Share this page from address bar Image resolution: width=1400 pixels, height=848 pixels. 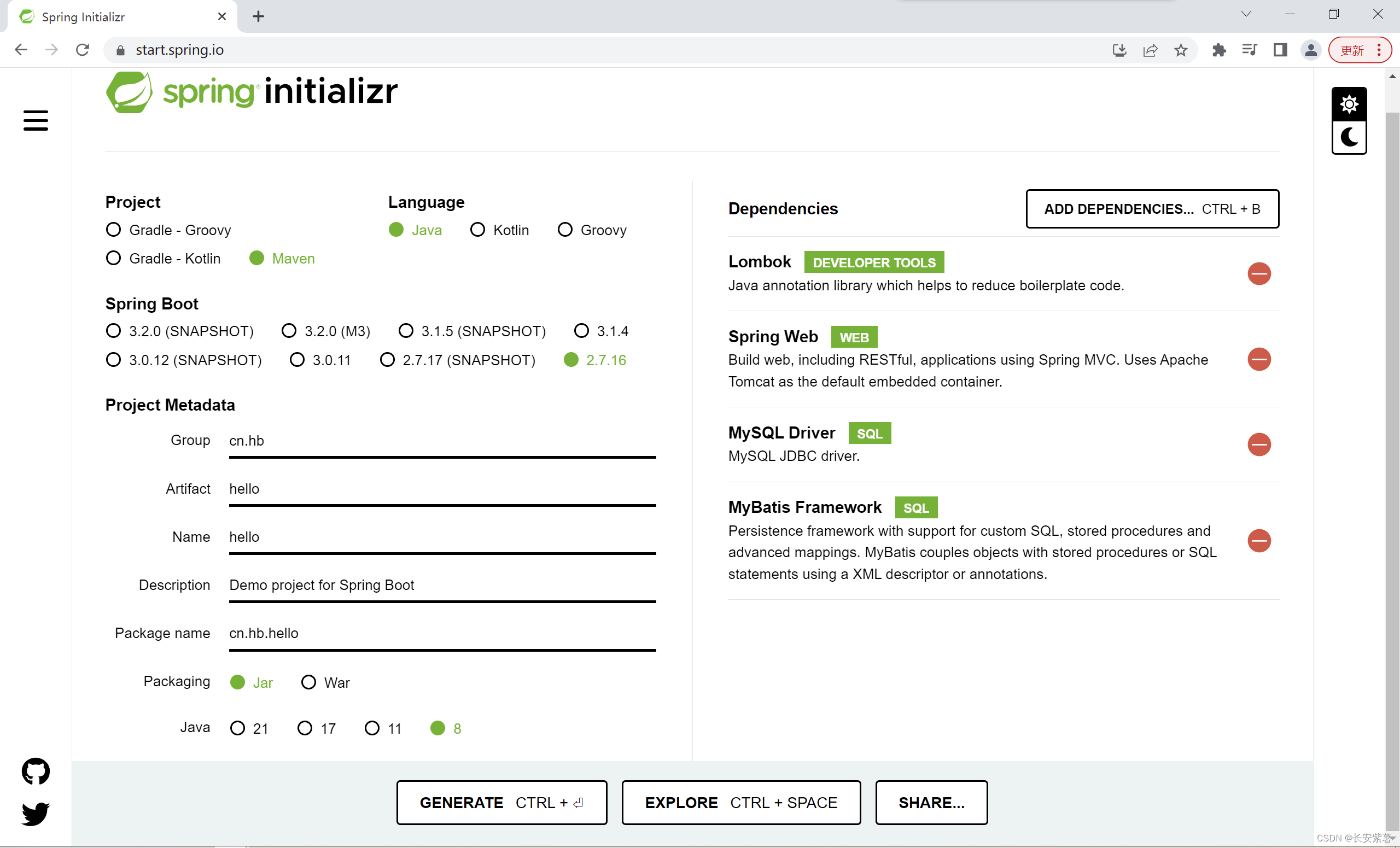coord(1150,50)
